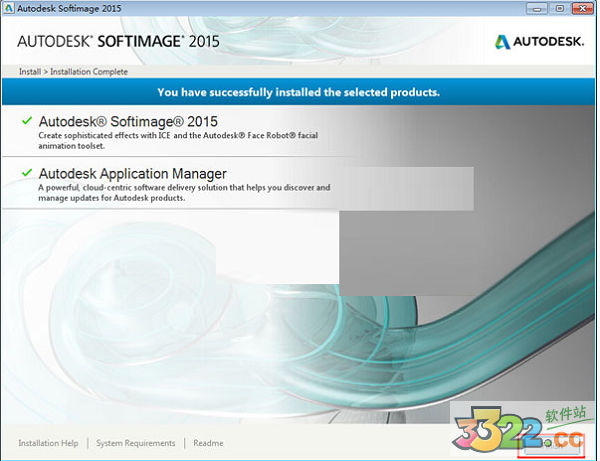600x461 pixels.
Task: Click the 'Create sophisticated effects with ICE' description
Action: point(178,140)
